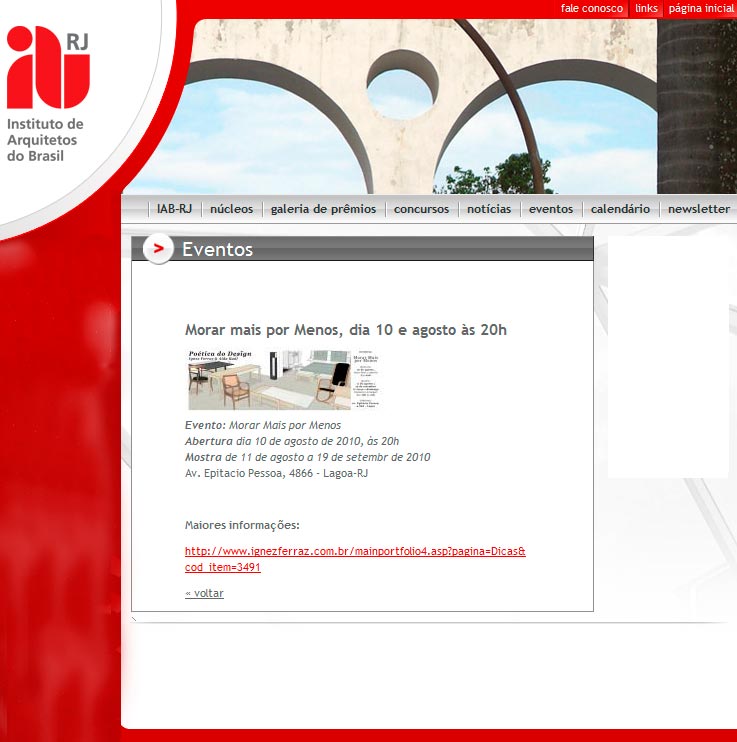The height and width of the screenshot is (742, 737).
Task: Click the Maiores informações label
Action: click(x=242, y=525)
